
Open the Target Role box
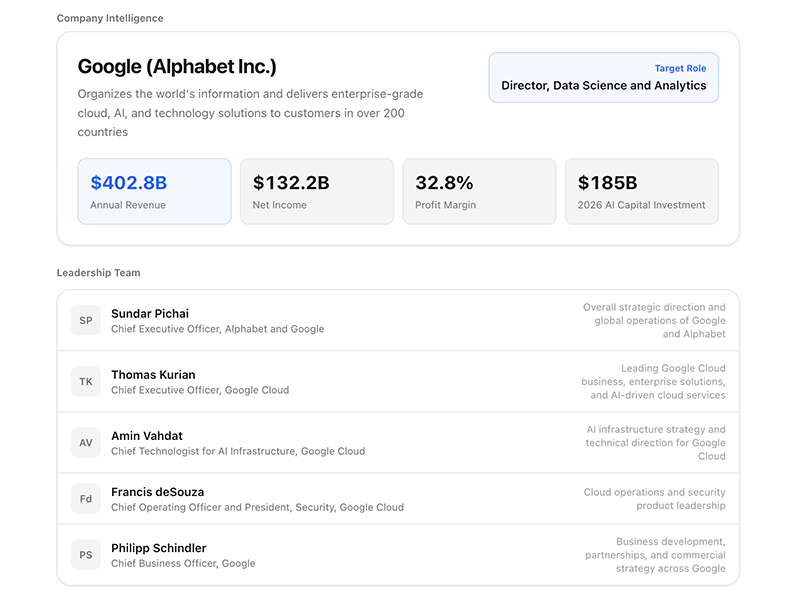pos(604,78)
